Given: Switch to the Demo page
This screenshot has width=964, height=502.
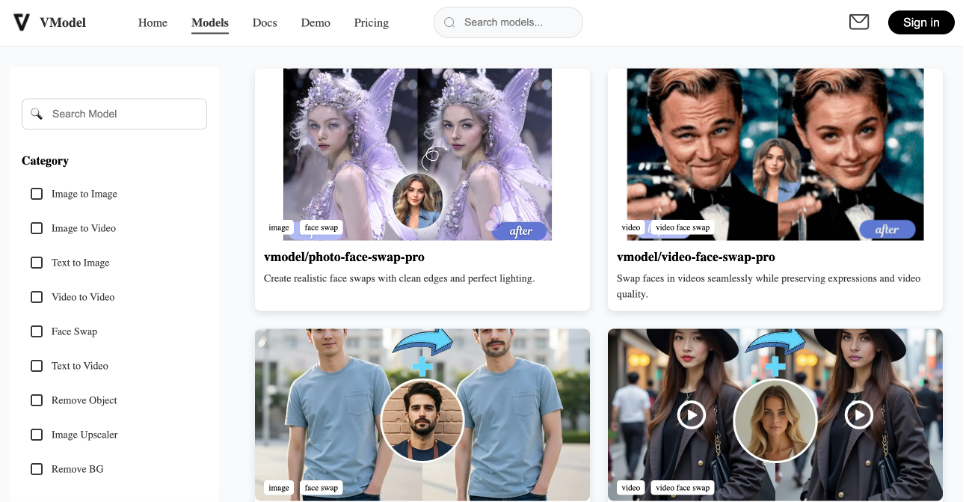Looking at the screenshot, I should click(315, 23).
